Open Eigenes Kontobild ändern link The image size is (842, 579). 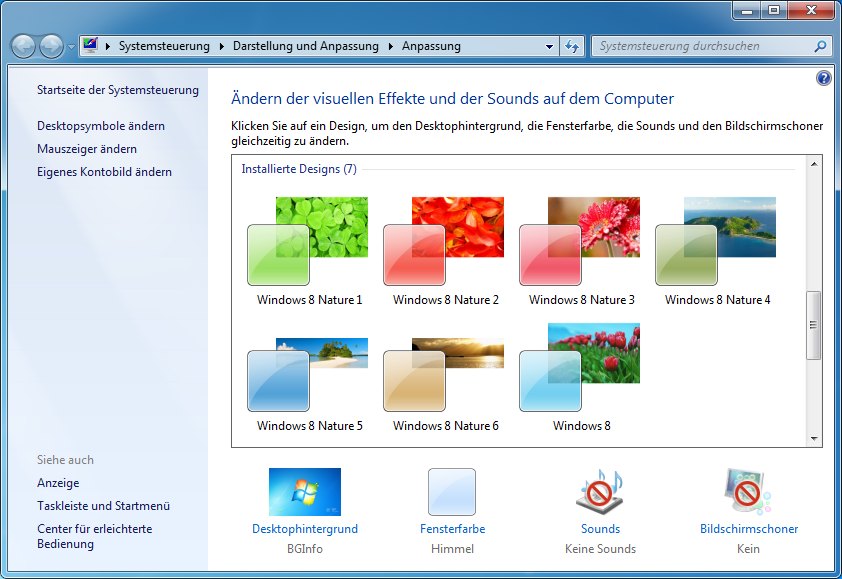(x=104, y=172)
